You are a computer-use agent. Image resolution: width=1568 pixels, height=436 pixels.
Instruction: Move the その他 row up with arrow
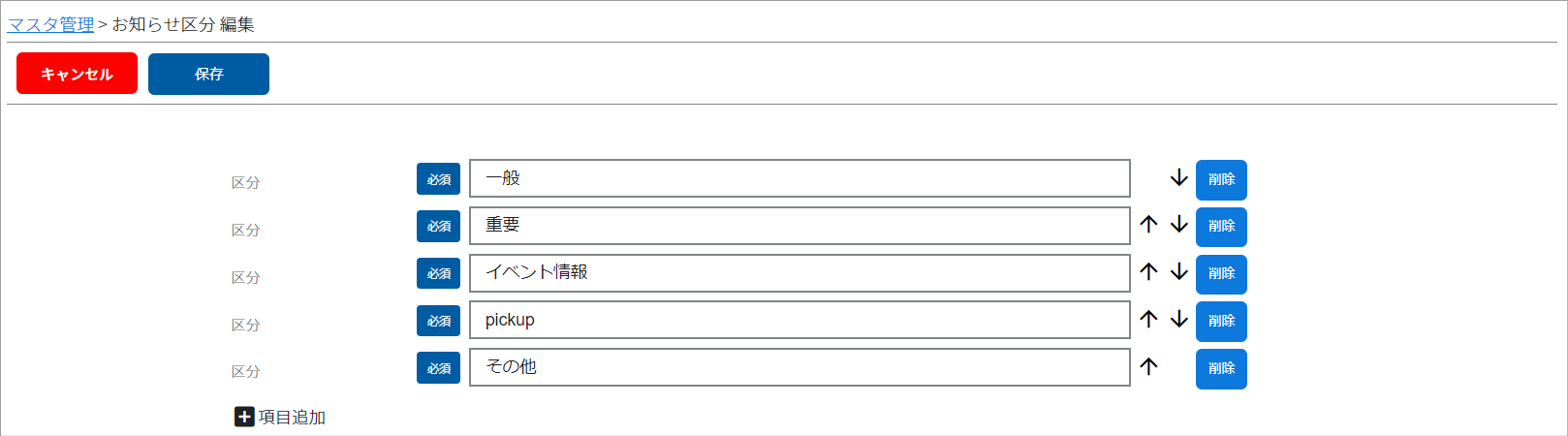pyautogui.click(x=1149, y=367)
